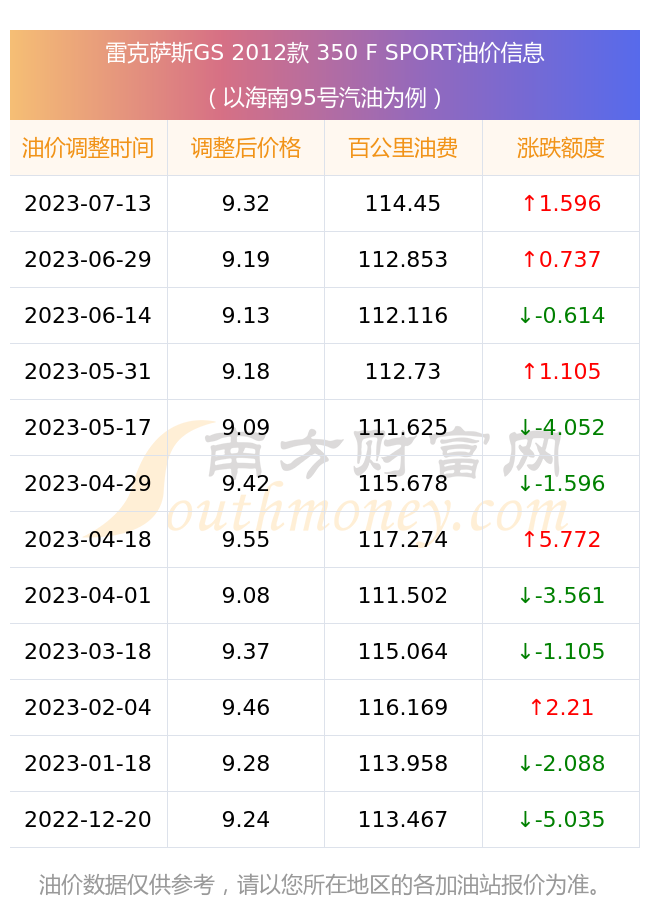Viewport: 650px width, 911px height.
Task: Click the 百公里油费 column header
Action: click(x=403, y=148)
